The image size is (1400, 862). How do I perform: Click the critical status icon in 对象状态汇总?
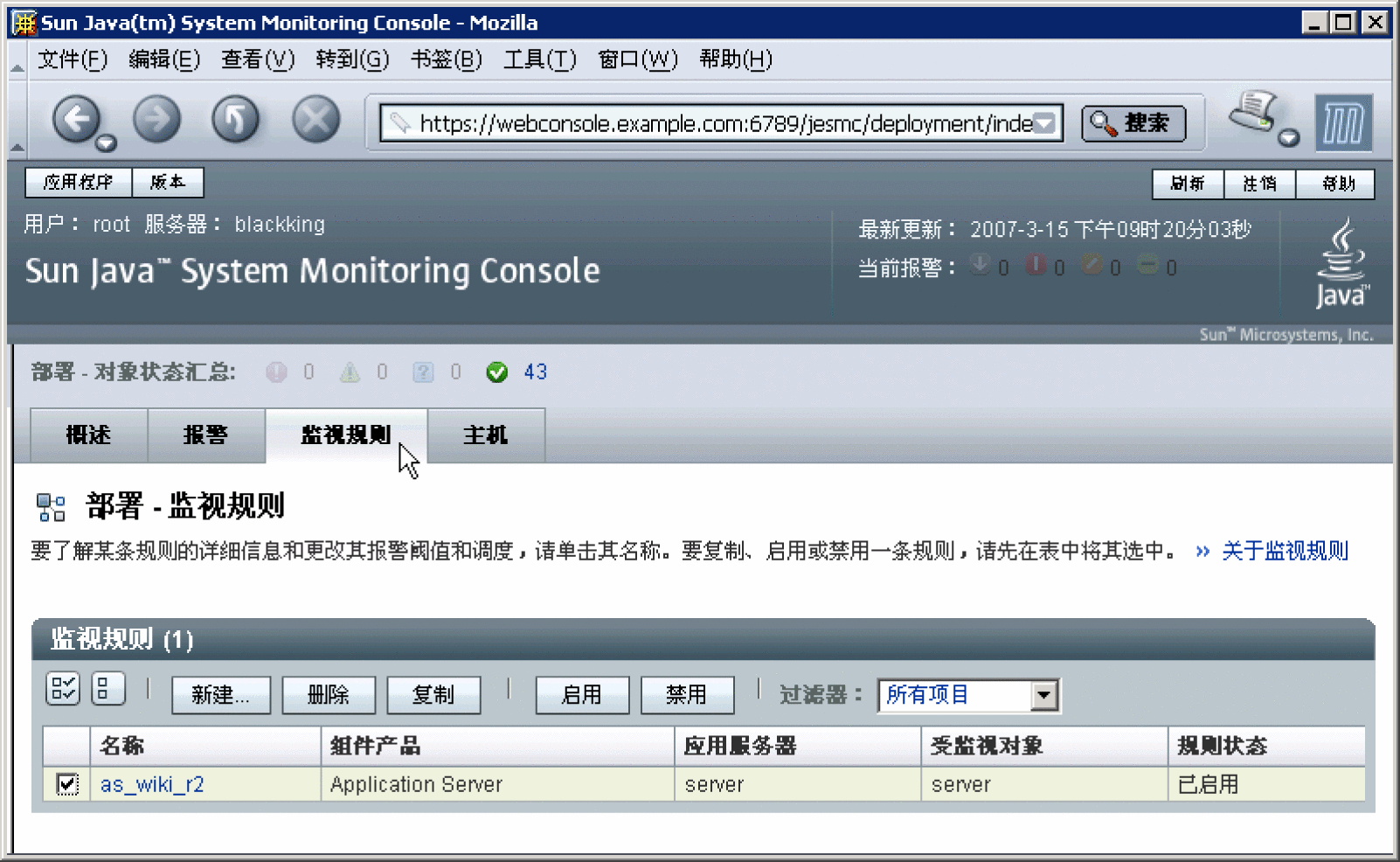pyautogui.click(x=276, y=372)
